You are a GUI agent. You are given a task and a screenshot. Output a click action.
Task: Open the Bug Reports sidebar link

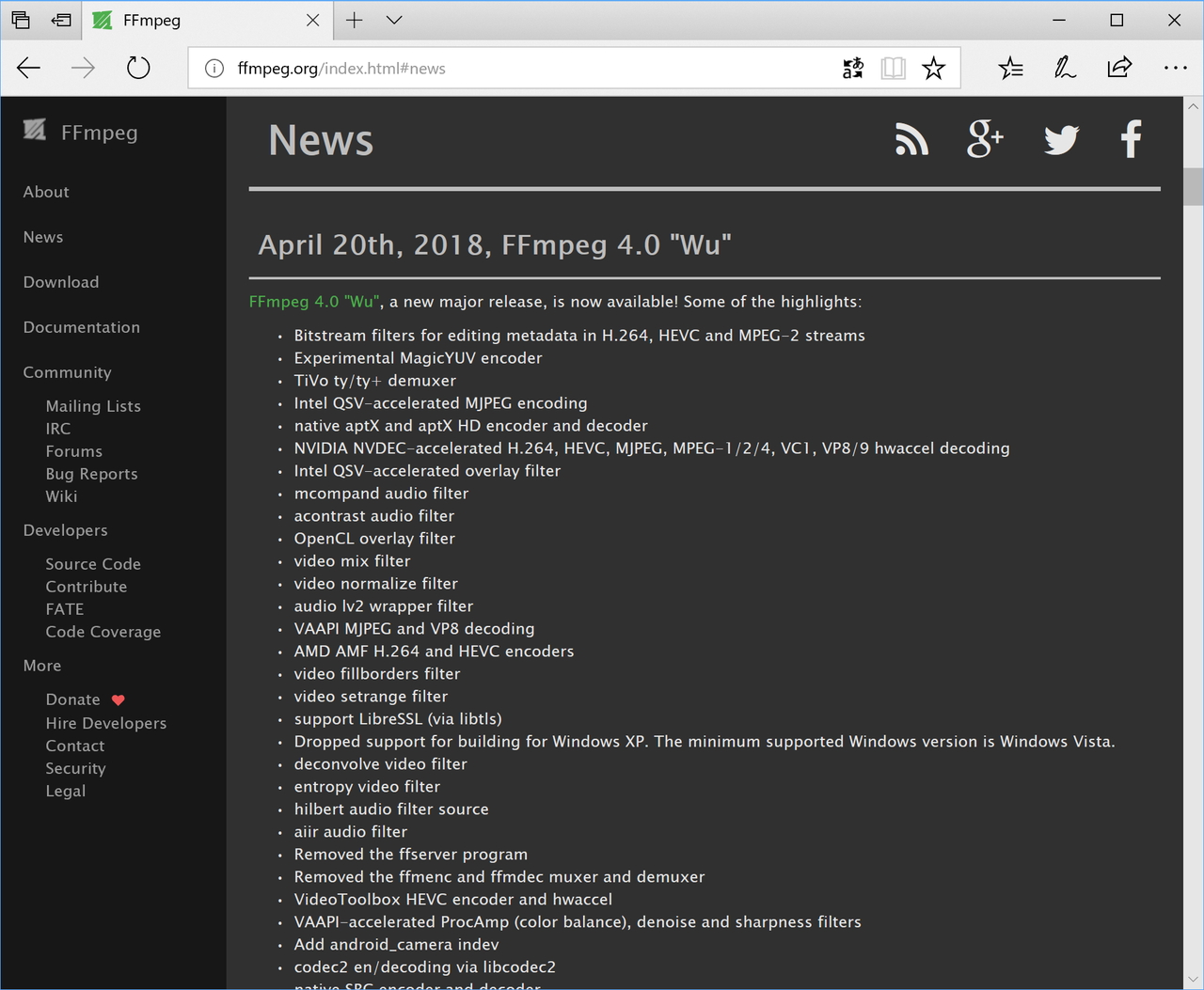(x=91, y=474)
